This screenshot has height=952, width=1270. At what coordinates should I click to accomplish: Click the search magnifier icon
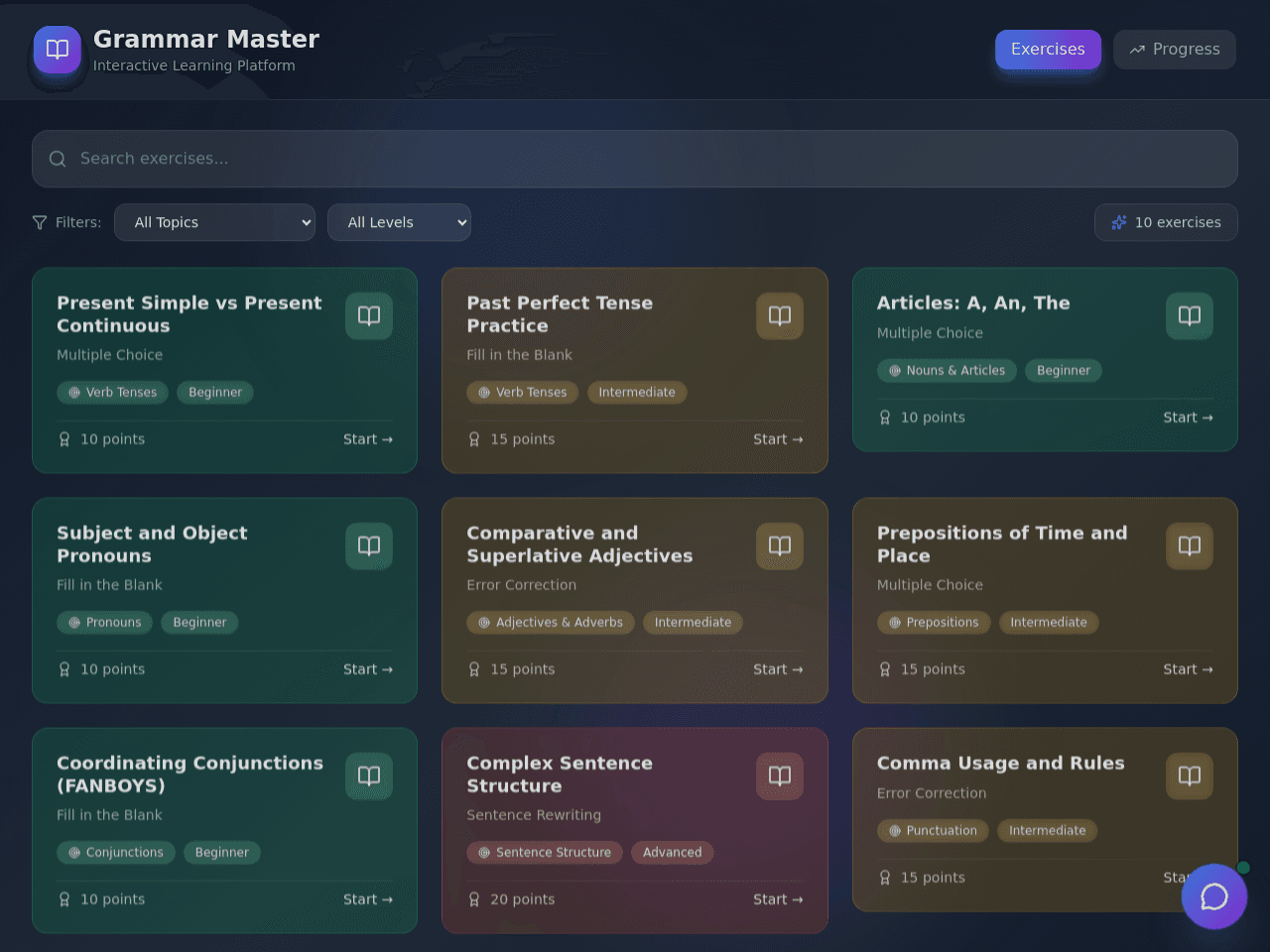(58, 159)
